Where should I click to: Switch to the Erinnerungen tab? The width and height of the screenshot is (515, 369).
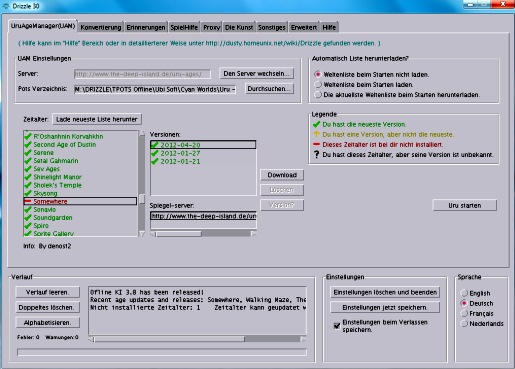[x=146, y=27]
